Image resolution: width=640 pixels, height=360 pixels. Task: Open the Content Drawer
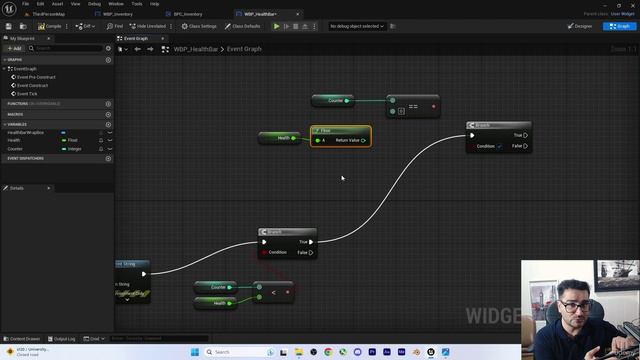click(21, 339)
